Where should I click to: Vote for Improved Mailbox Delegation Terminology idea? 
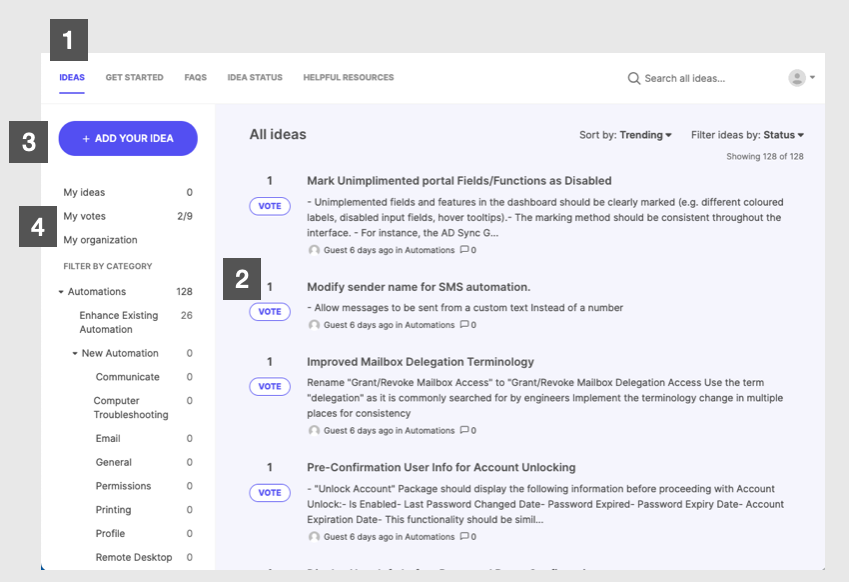(x=270, y=387)
